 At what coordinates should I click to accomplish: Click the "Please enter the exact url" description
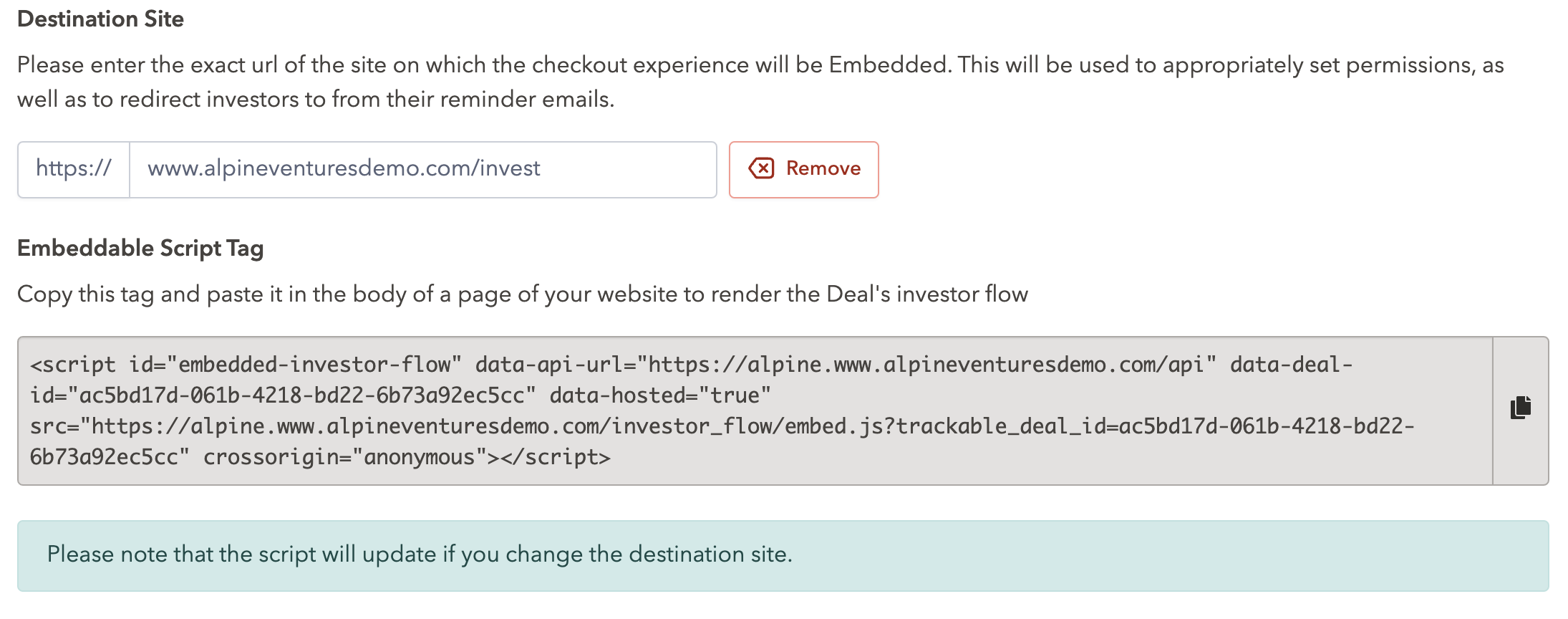click(x=760, y=65)
